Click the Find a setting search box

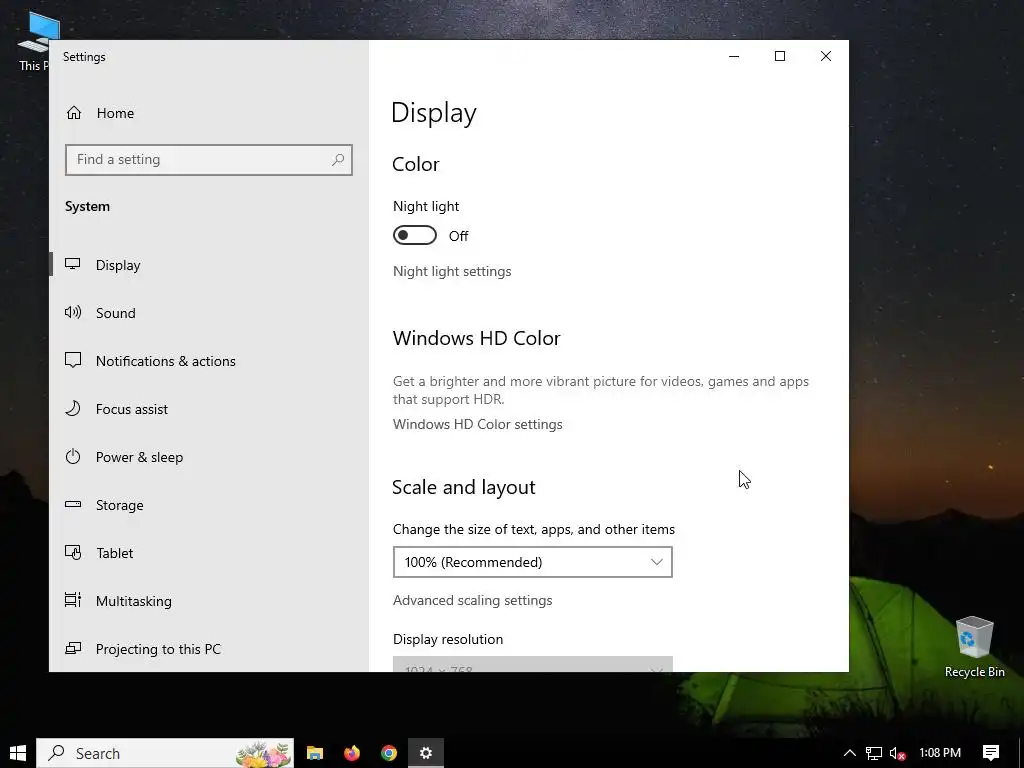pos(209,159)
